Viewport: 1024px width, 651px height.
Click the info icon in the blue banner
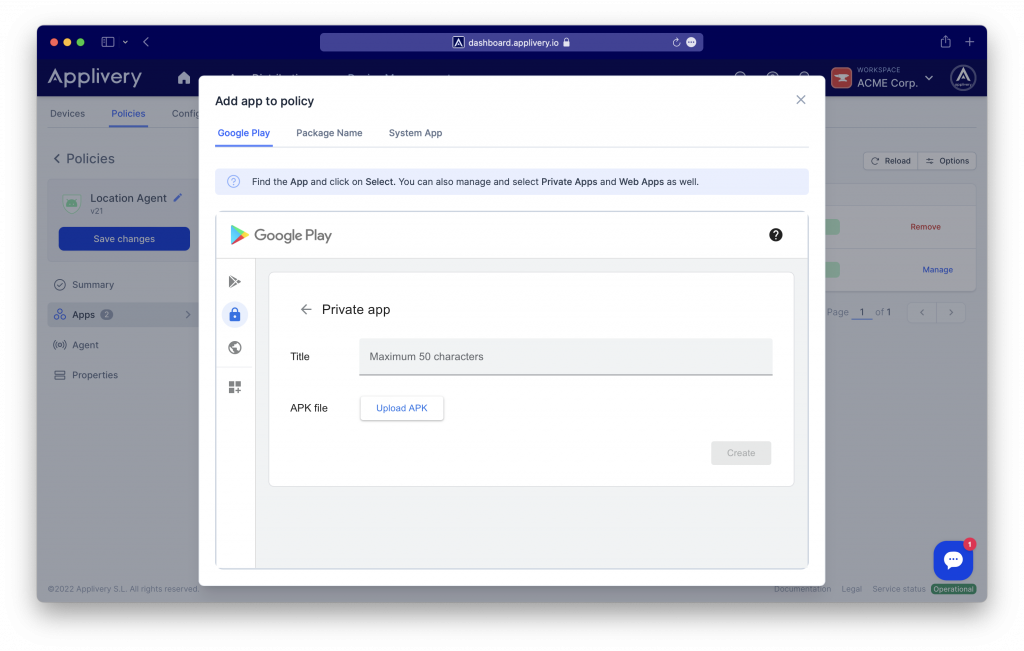pos(233,182)
